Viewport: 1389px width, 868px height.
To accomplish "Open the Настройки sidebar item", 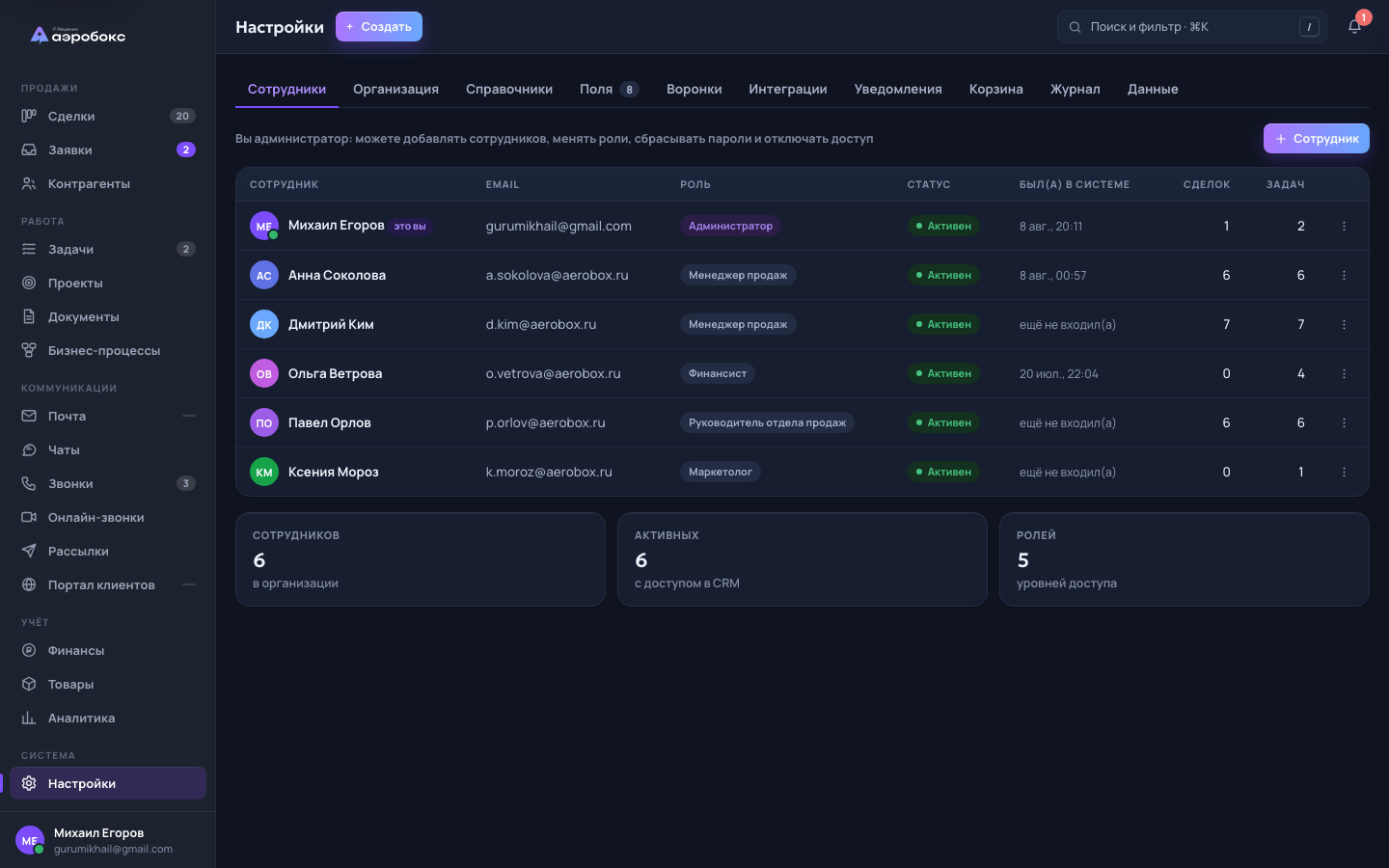I will [108, 783].
